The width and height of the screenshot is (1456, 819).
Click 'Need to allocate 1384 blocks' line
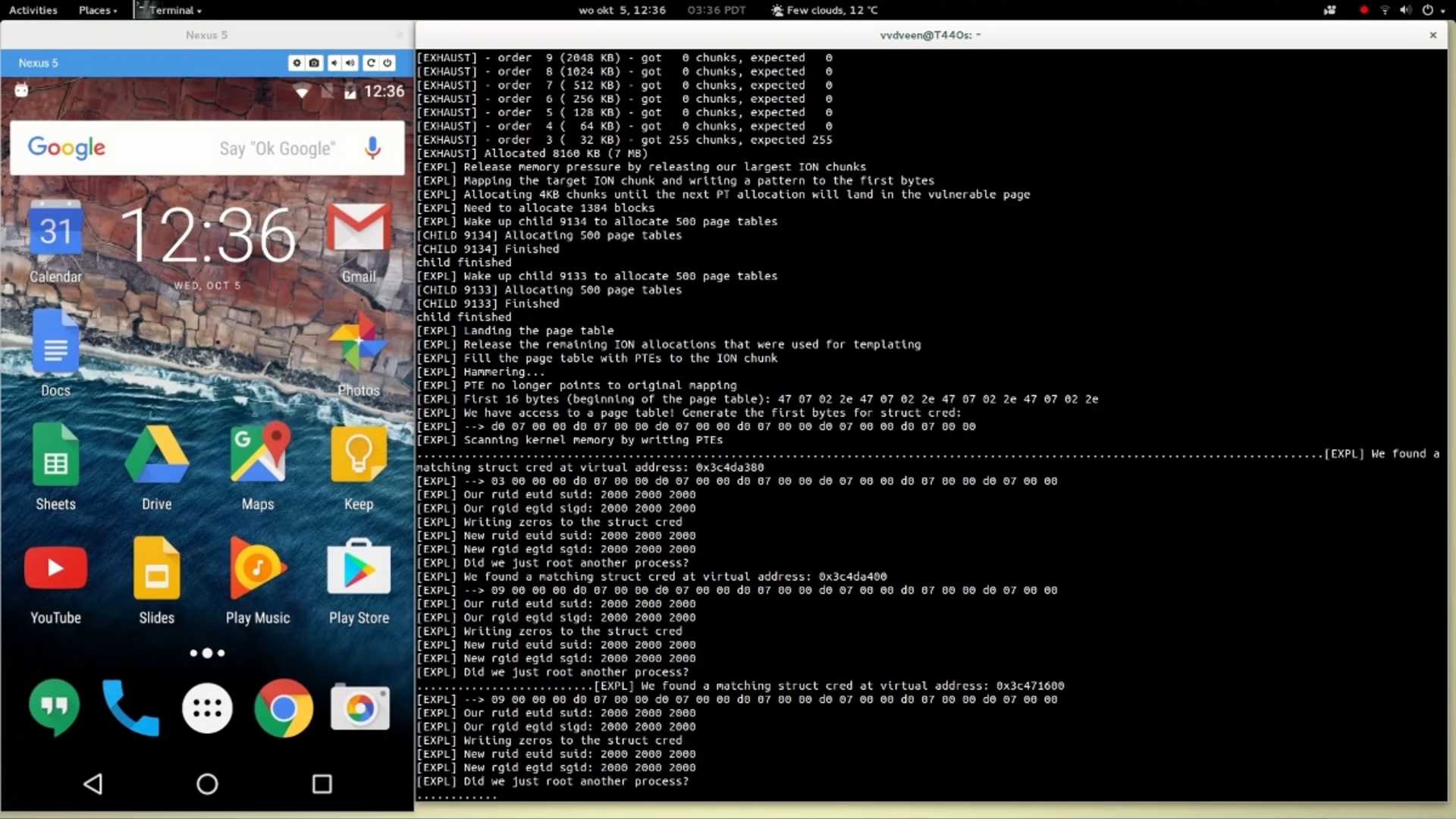coord(535,208)
